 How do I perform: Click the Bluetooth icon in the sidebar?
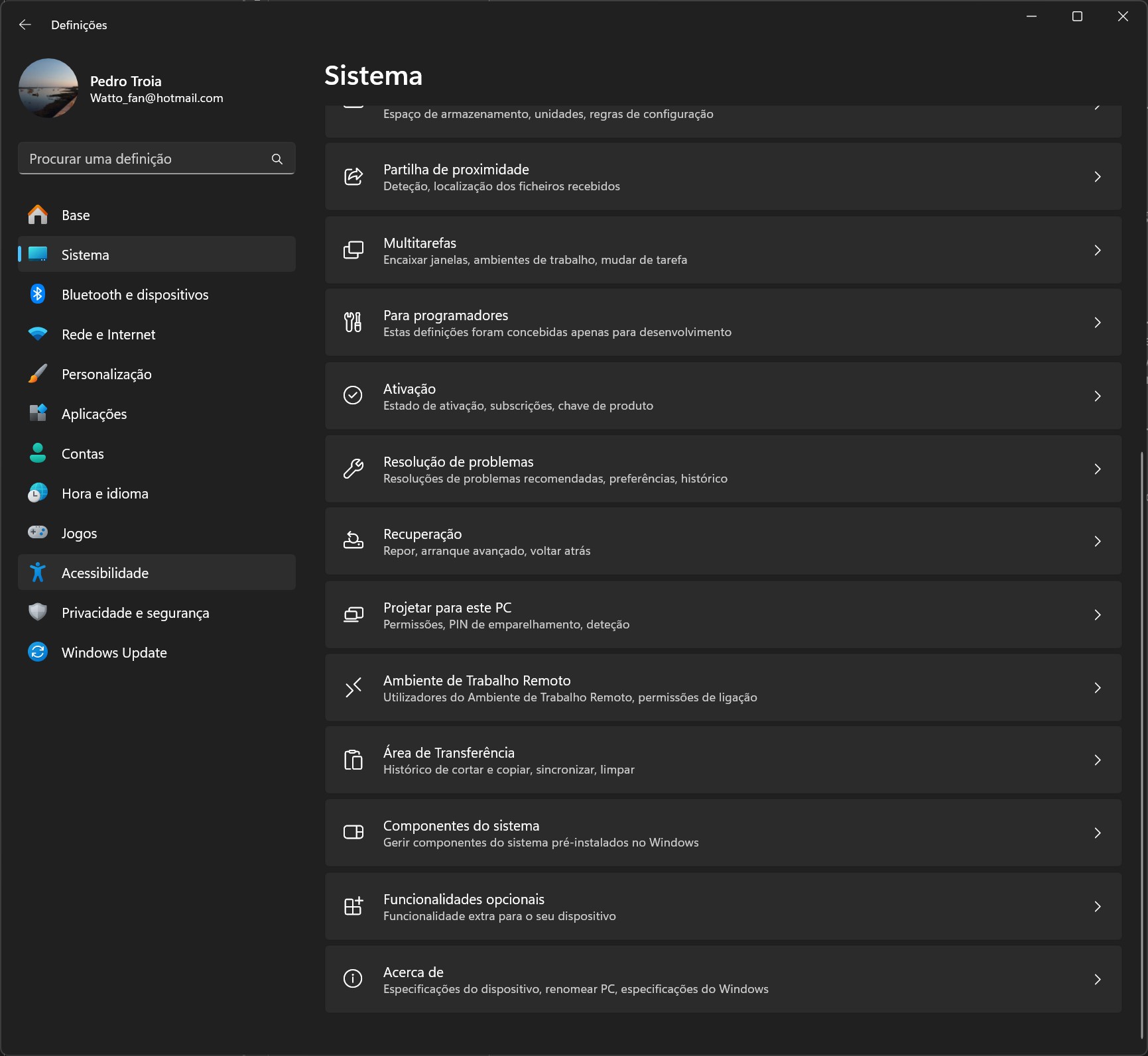pos(38,294)
